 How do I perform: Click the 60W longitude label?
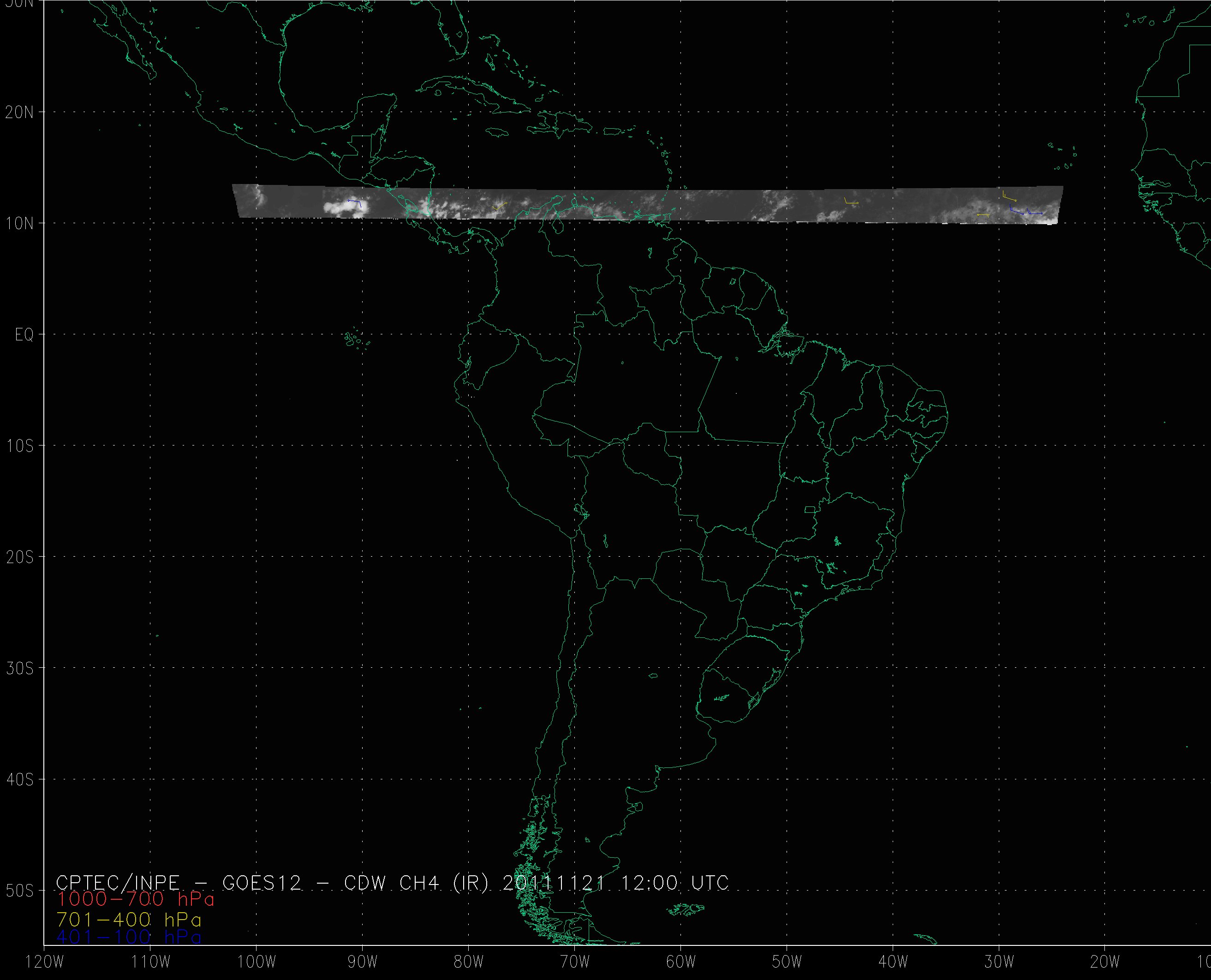(x=681, y=962)
